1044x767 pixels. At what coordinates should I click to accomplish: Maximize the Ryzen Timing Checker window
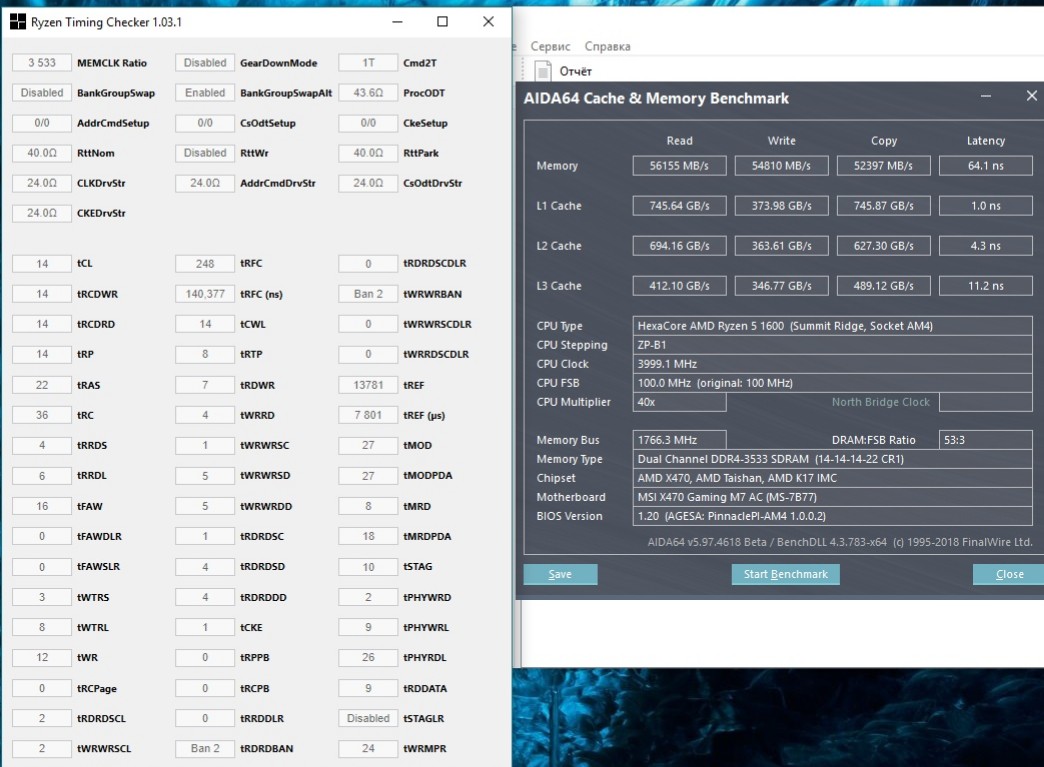tap(442, 22)
